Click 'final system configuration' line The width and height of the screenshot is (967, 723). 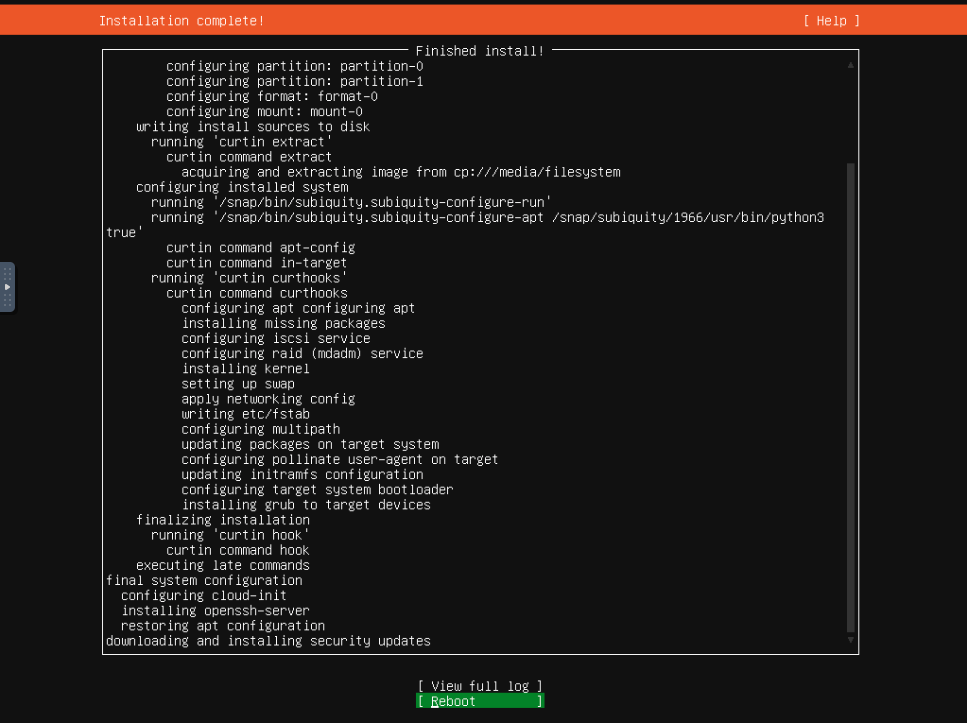click(204, 580)
